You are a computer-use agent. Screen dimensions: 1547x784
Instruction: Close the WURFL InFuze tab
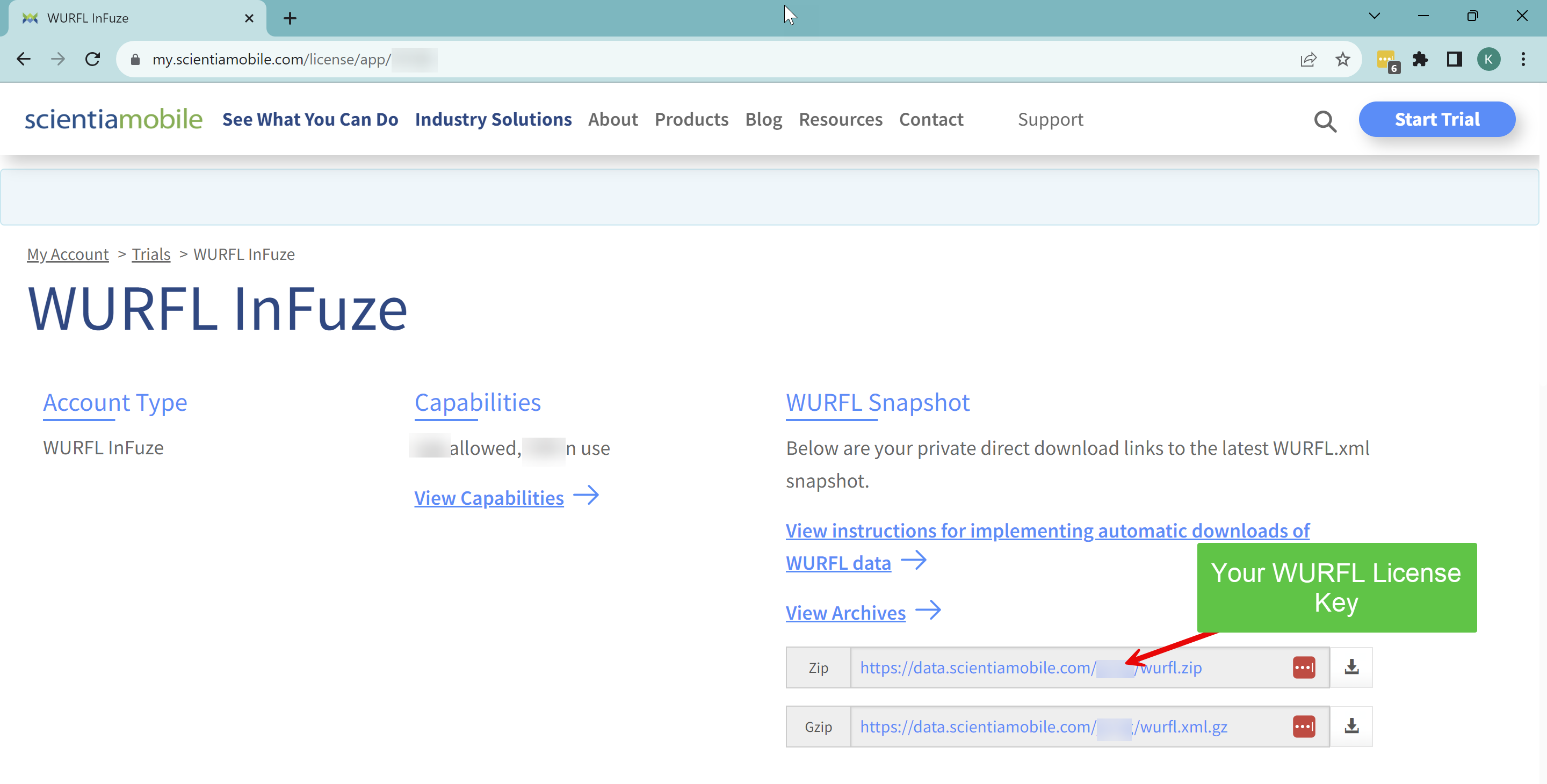coord(249,19)
